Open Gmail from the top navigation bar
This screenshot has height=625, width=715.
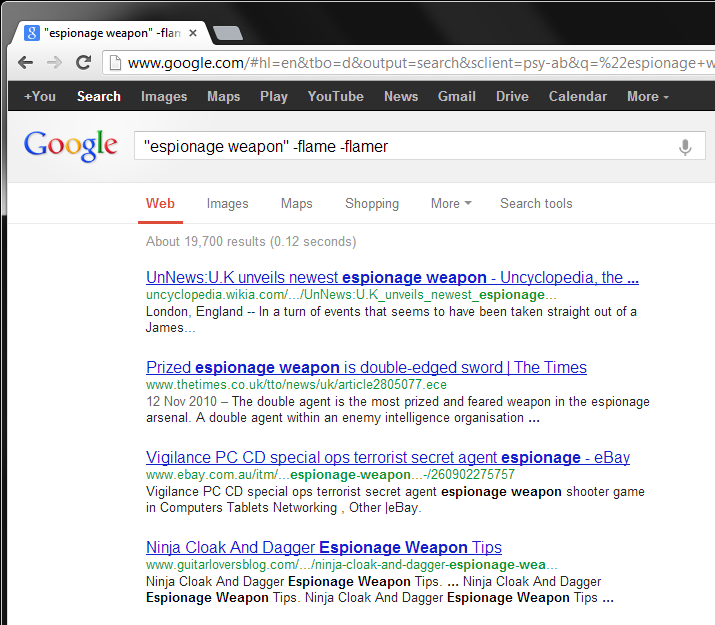(456, 97)
